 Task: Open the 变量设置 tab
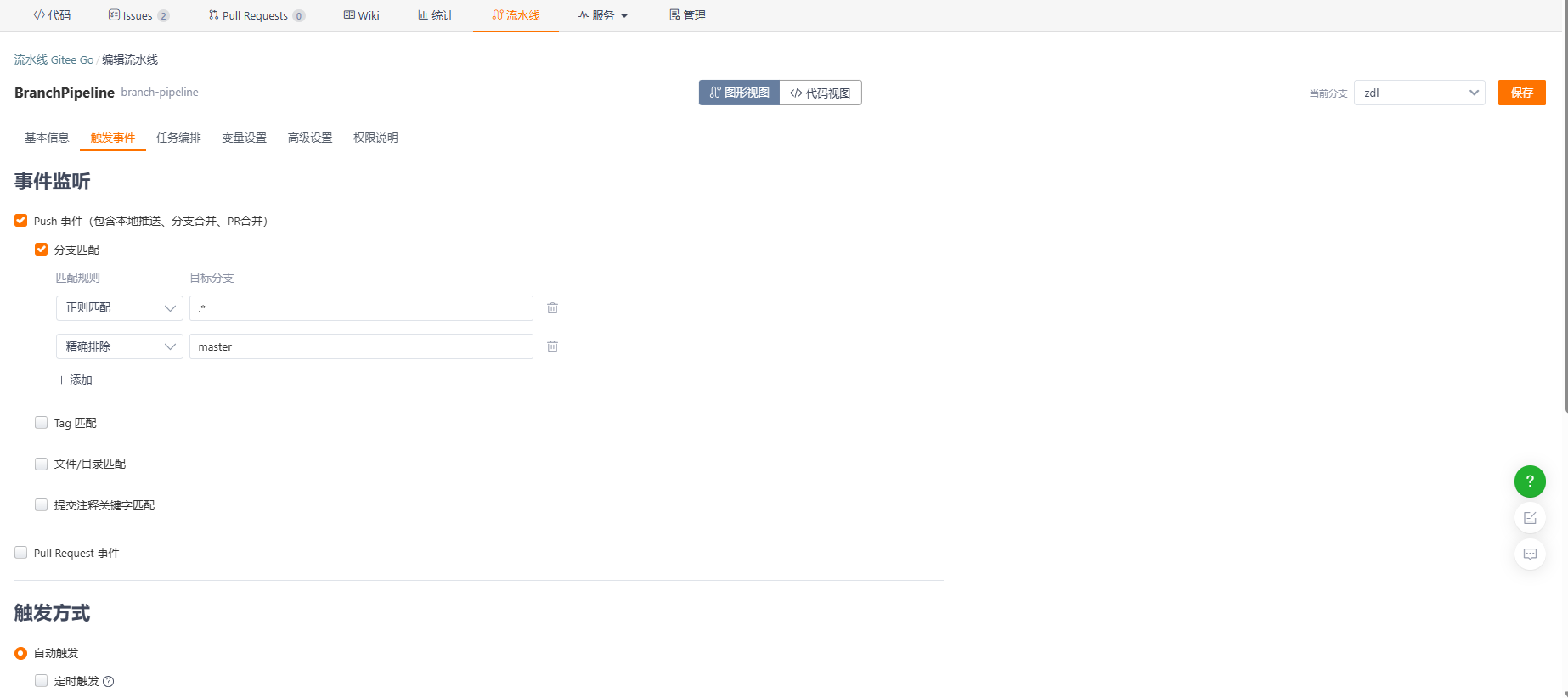pyautogui.click(x=244, y=138)
